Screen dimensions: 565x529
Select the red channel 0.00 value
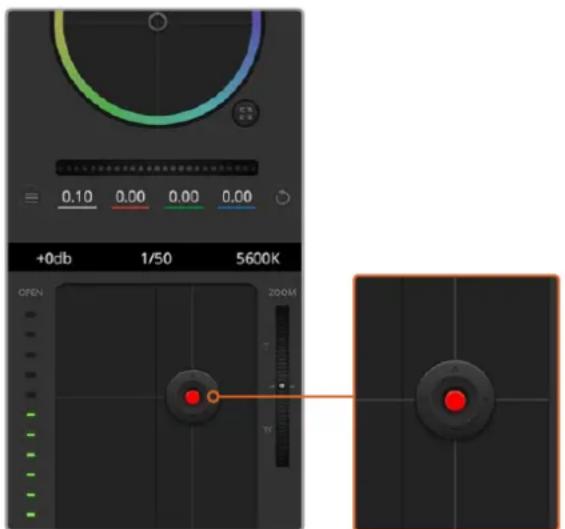130,198
